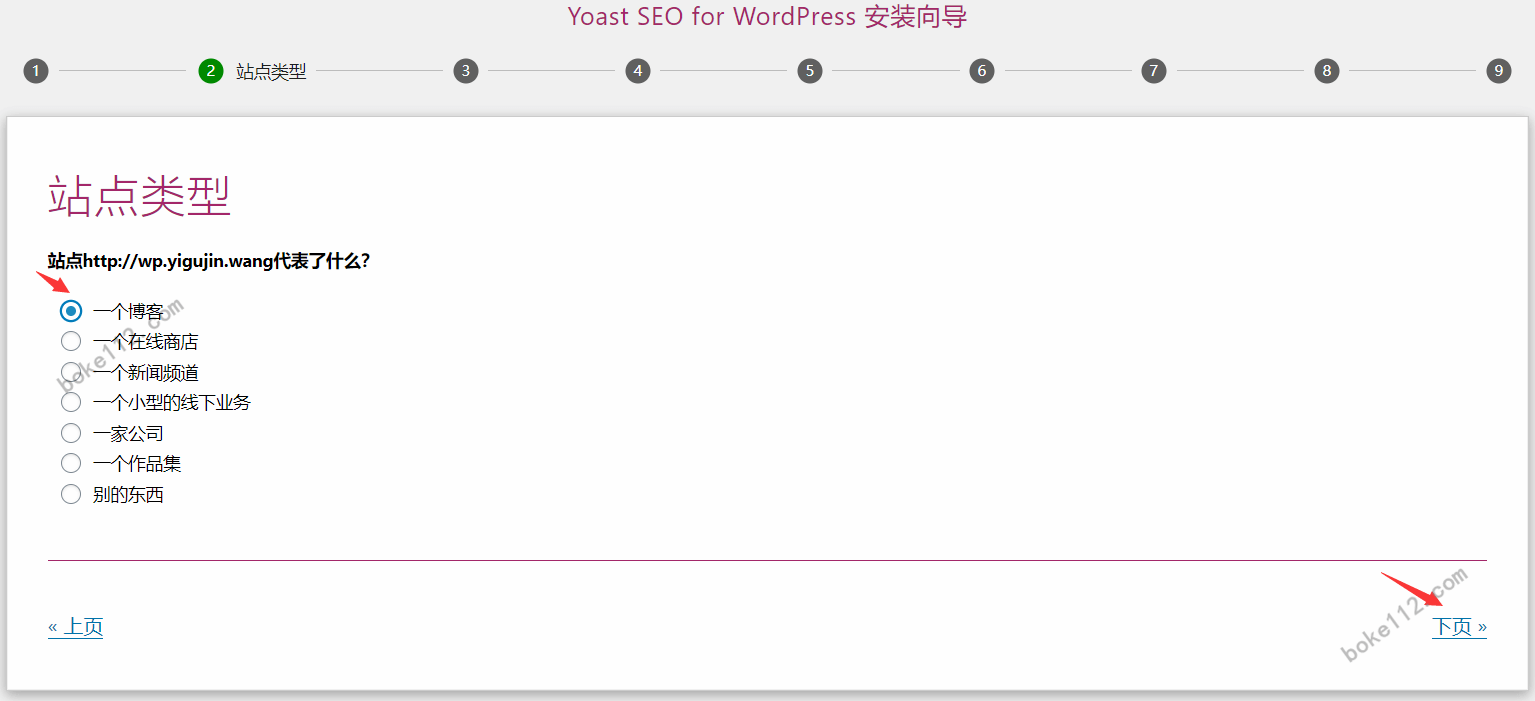The width and height of the screenshot is (1535, 701).
Task: Select the 一个博客 radio option
Action: click(71, 311)
